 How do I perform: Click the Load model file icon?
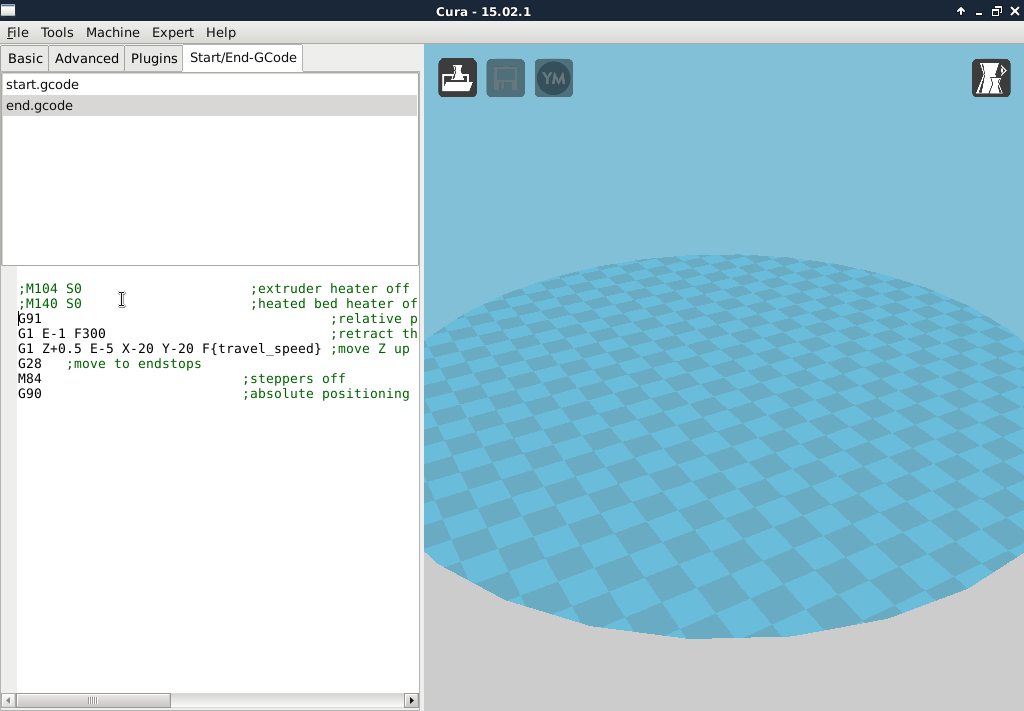tap(457, 78)
